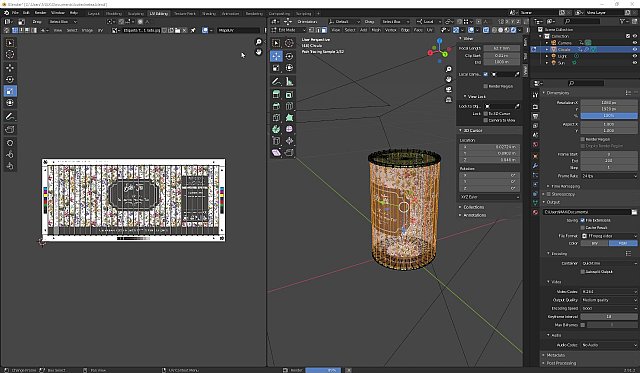Select the 3D viewport Select Box tool

tap(276, 43)
